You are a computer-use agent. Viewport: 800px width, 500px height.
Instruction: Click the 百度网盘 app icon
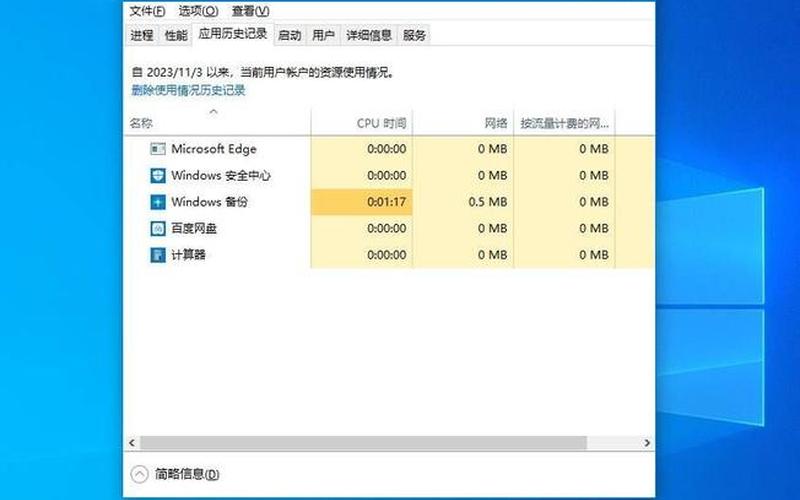point(158,229)
